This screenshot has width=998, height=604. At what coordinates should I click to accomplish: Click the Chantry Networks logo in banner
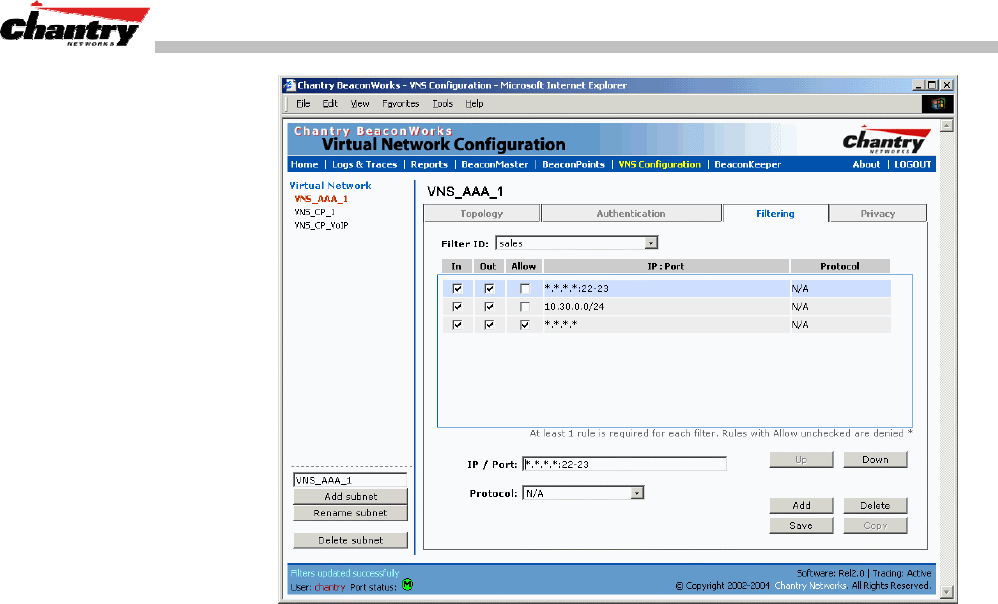coord(887,139)
